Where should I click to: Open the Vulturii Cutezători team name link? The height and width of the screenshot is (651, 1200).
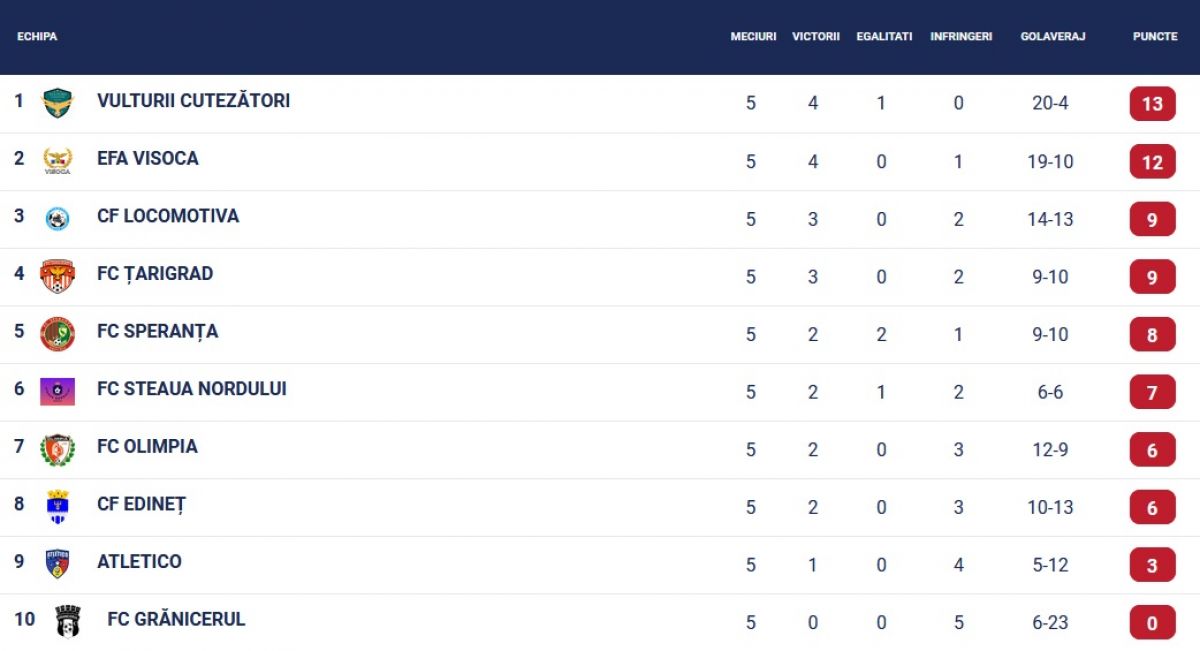click(193, 101)
